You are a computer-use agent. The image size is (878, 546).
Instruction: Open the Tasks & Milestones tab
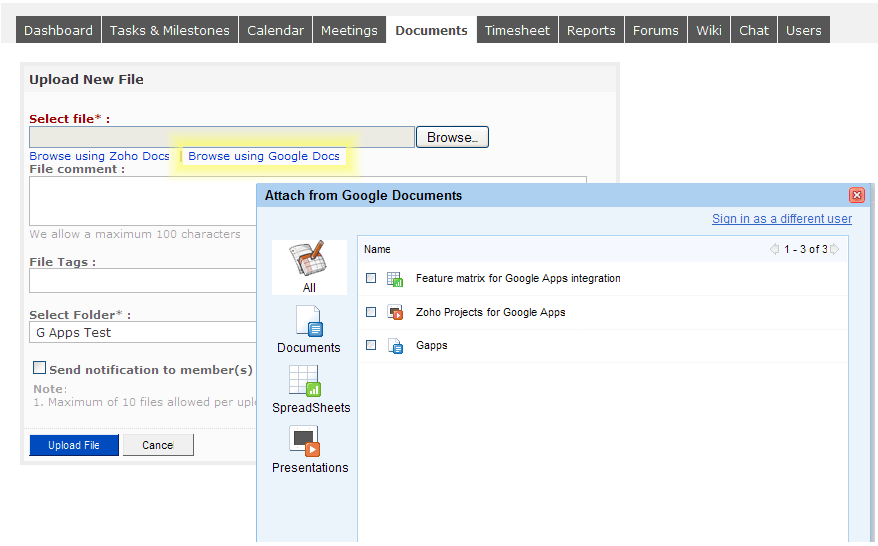[170, 30]
